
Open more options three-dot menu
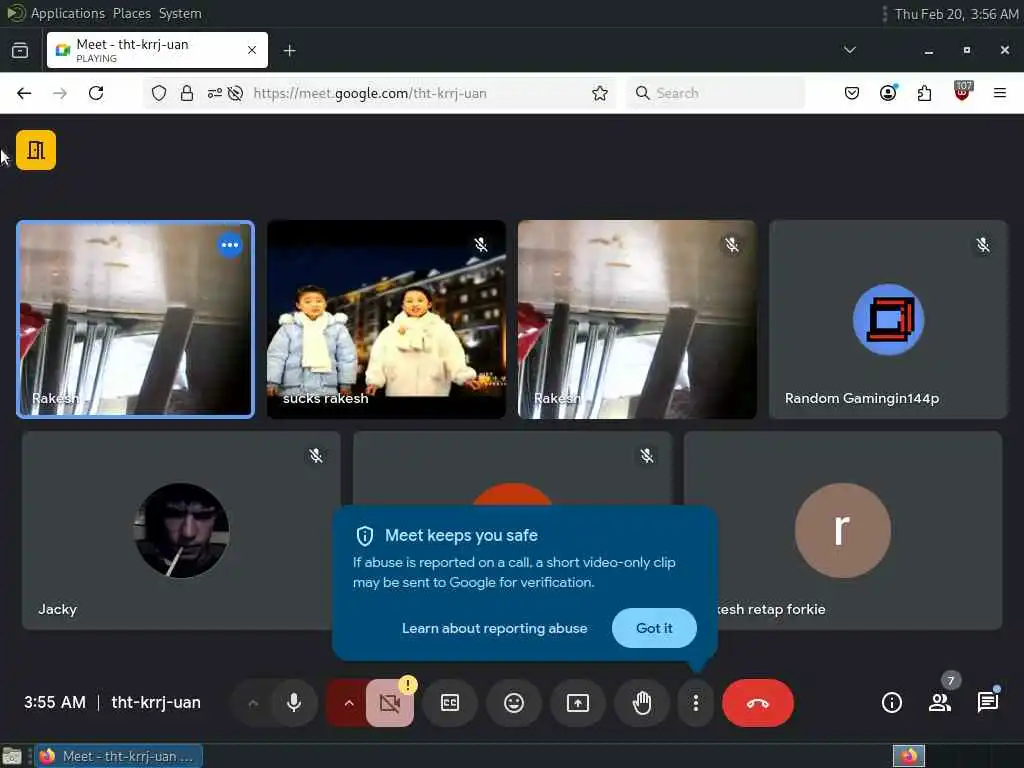[x=696, y=703]
